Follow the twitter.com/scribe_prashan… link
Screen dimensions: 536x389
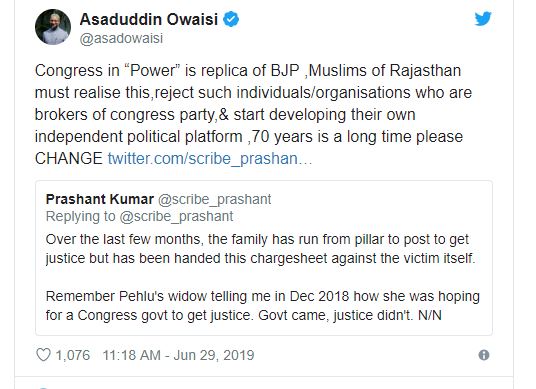210,159
